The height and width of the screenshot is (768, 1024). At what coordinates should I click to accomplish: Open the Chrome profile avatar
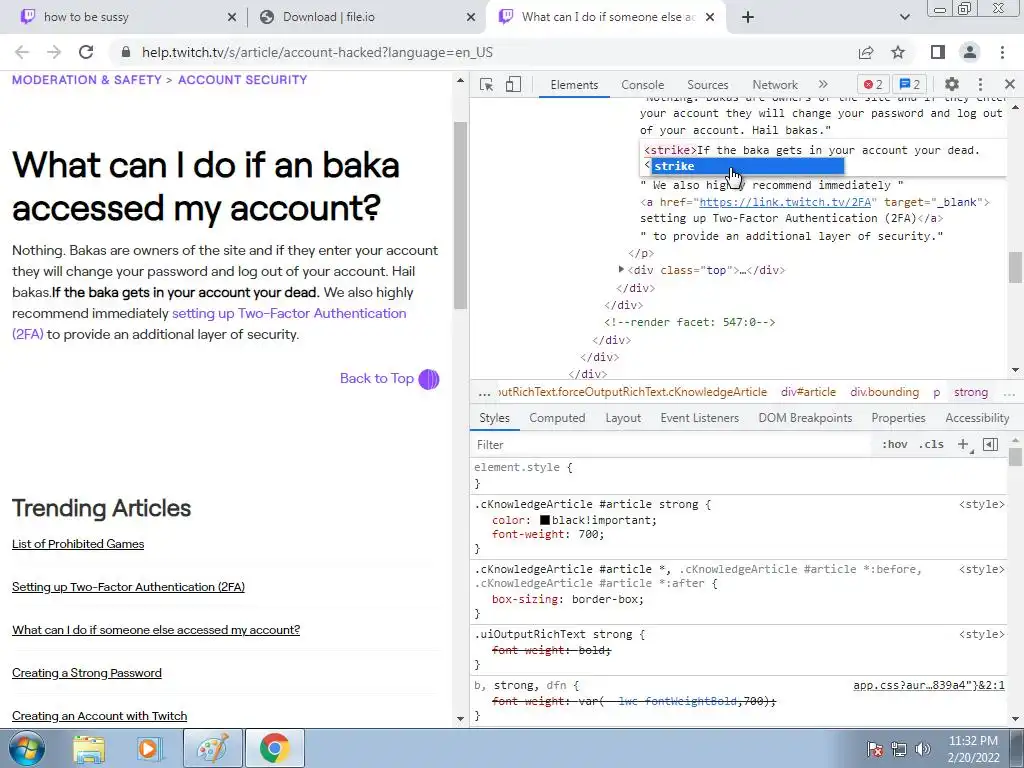970,52
